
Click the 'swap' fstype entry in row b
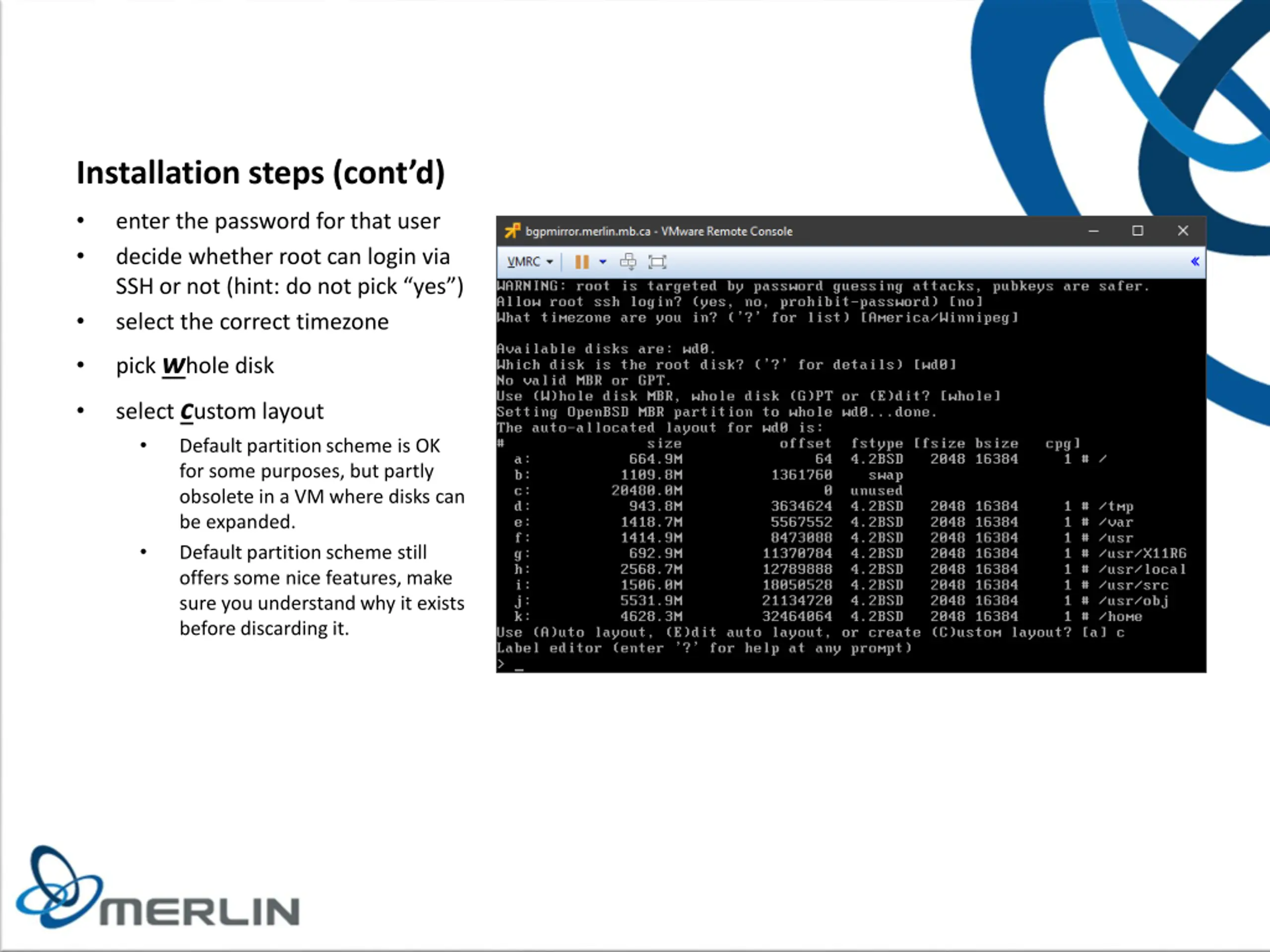tap(886, 475)
